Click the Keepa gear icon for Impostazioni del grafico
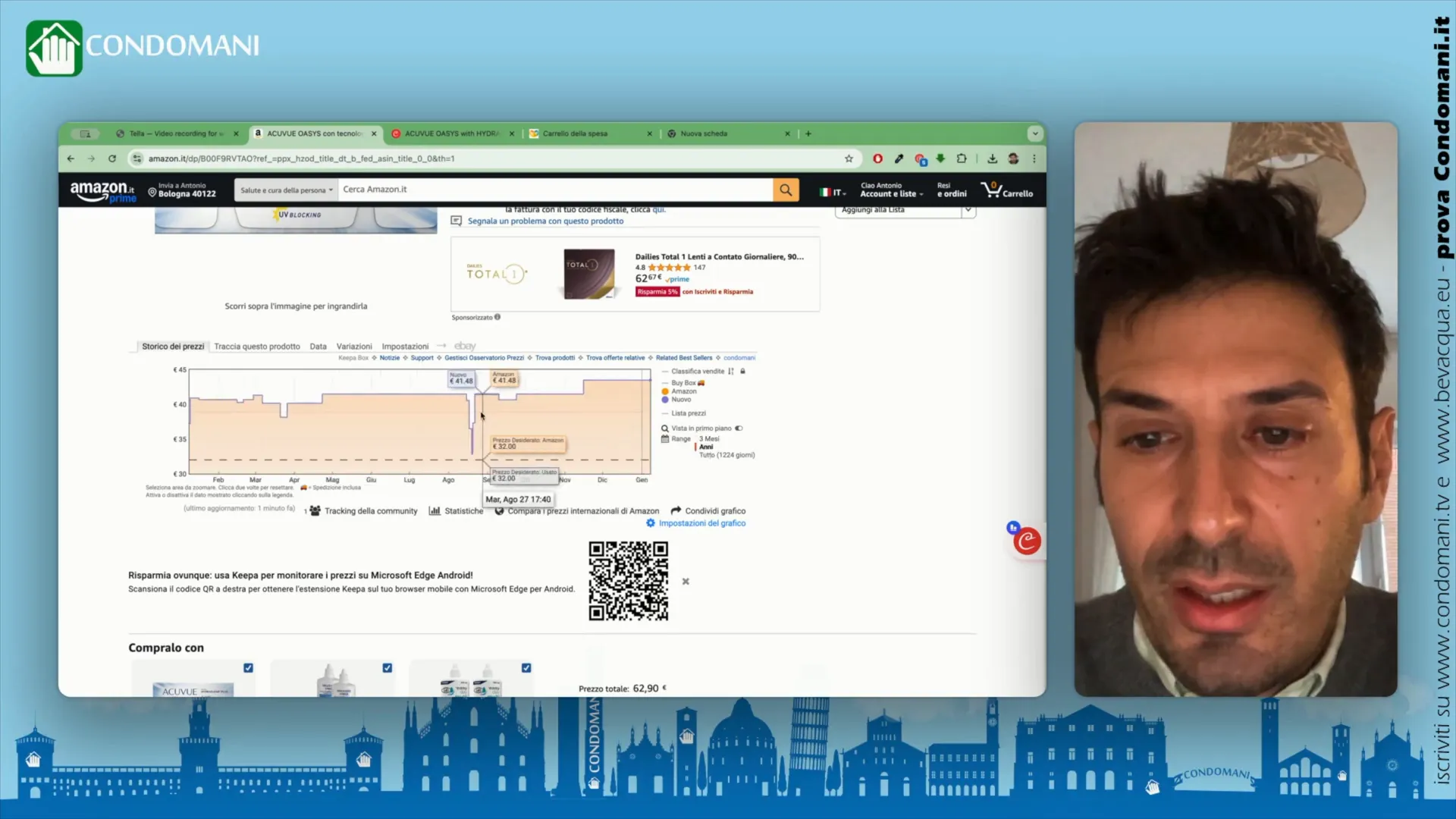This screenshot has width=1456, height=819. [x=651, y=523]
